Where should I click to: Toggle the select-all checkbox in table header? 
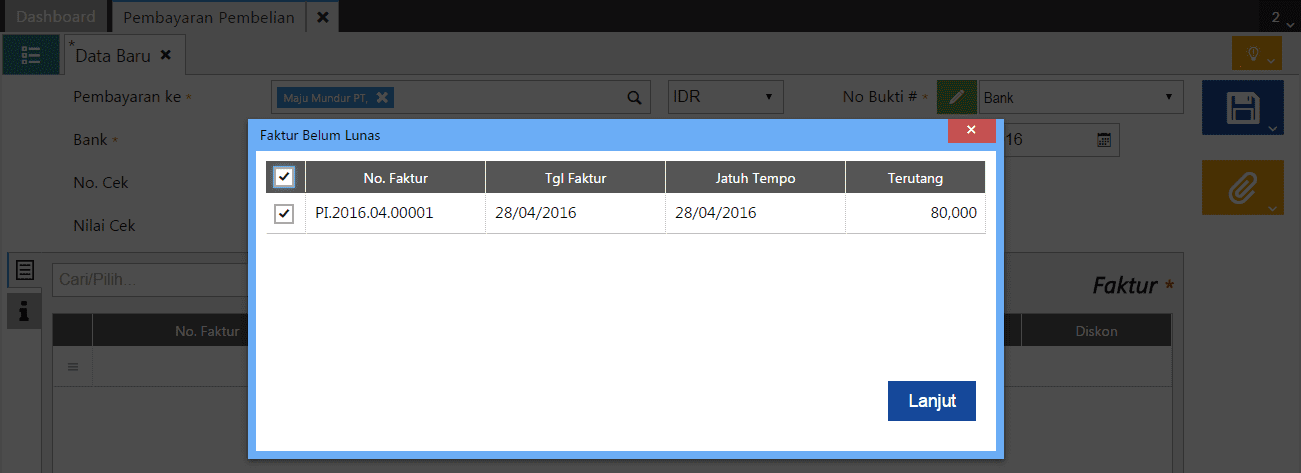point(284,178)
